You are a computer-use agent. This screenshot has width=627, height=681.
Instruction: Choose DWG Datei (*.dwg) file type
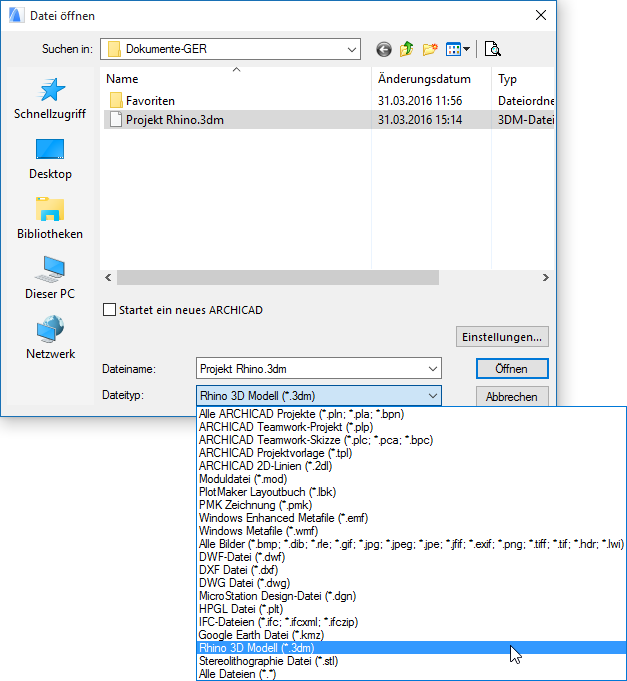coord(412,583)
